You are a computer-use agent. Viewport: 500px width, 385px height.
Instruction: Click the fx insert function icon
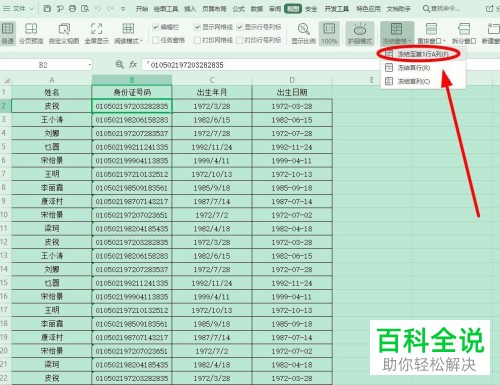(x=133, y=64)
